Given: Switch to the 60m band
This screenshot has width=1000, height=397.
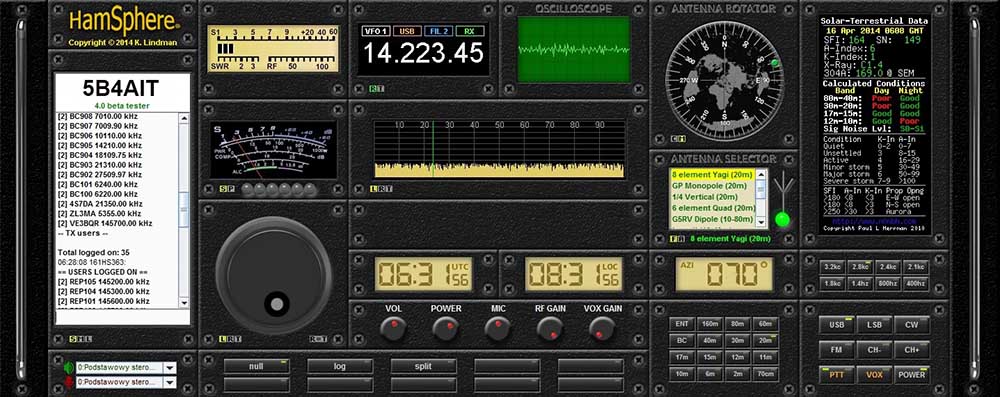Looking at the screenshot, I should click(x=766, y=324).
